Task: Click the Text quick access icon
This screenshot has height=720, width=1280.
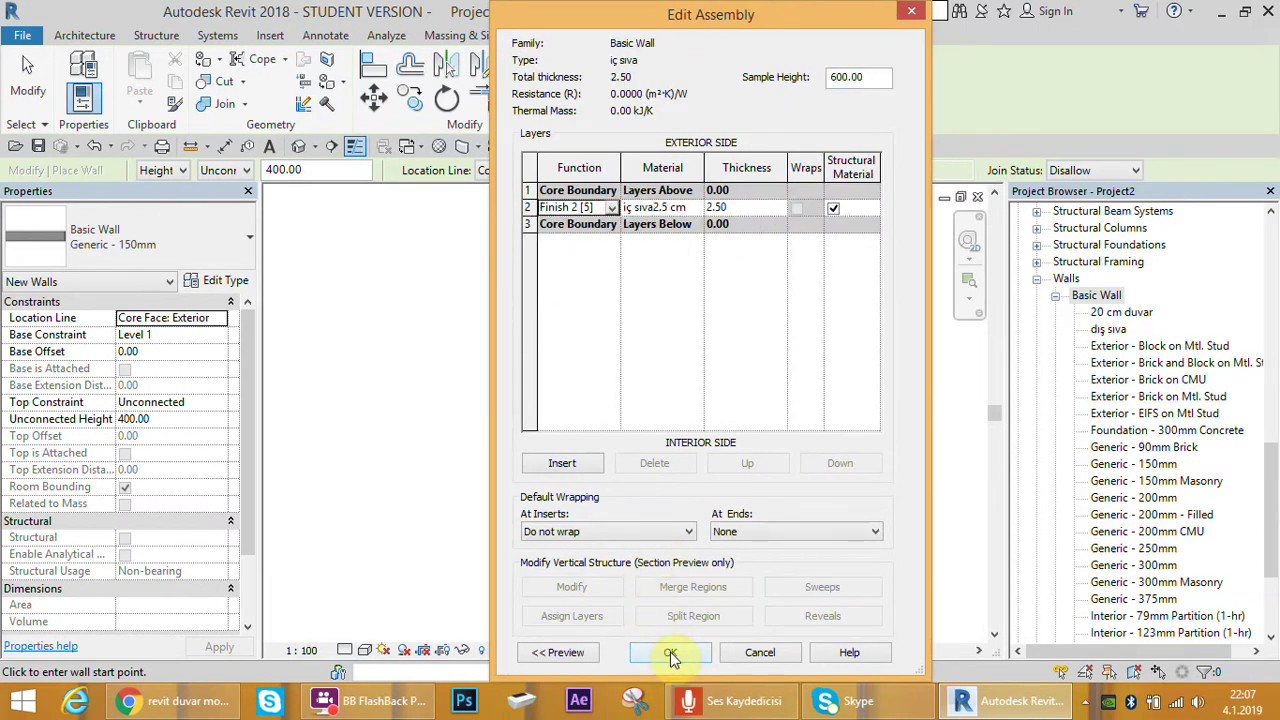Action: coord(269,146)
